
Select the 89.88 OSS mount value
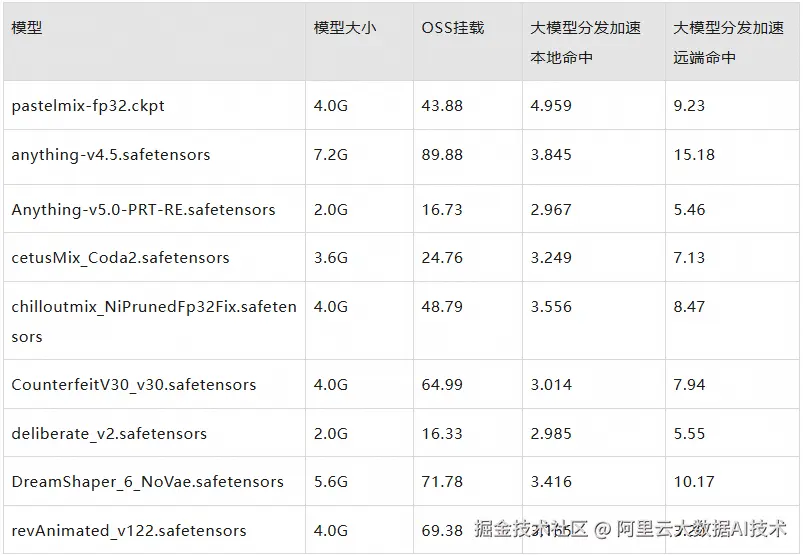[442, 155]
